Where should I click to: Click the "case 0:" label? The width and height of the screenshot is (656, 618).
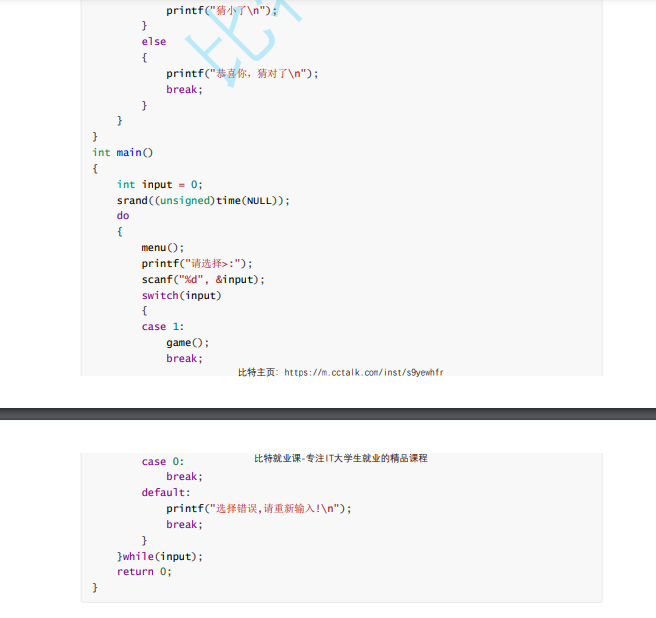(162, 461)
